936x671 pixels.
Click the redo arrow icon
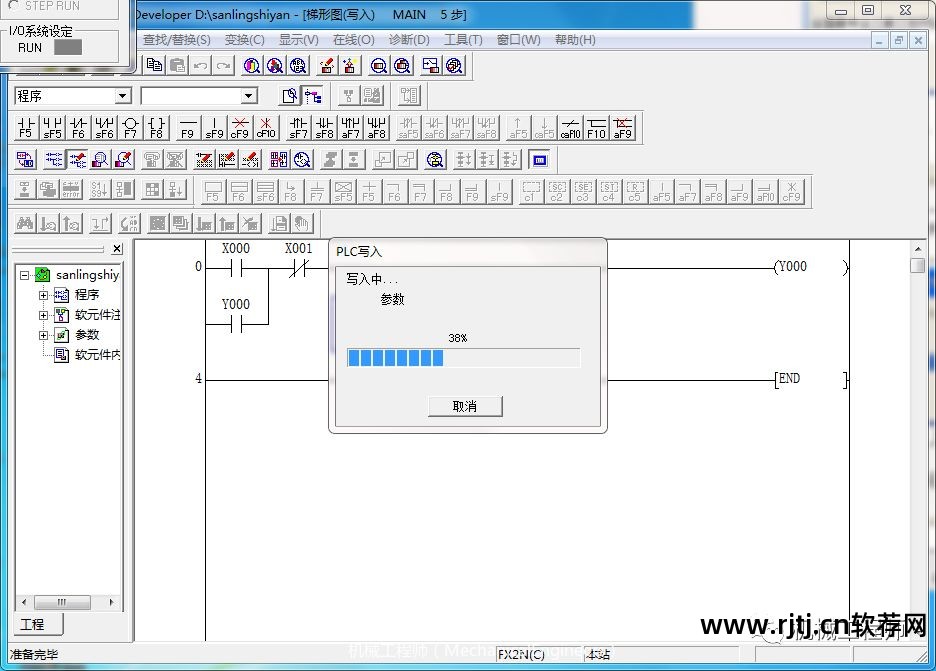[x=223, y=65]
